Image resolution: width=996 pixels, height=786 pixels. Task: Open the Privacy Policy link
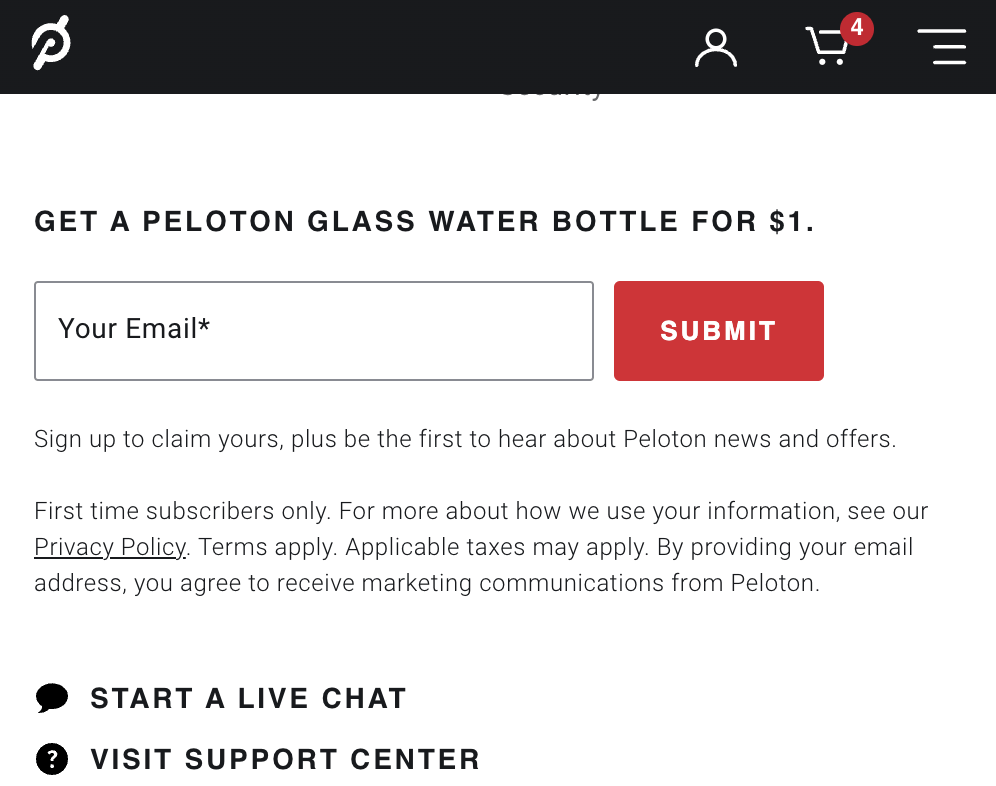coord(110,547)
